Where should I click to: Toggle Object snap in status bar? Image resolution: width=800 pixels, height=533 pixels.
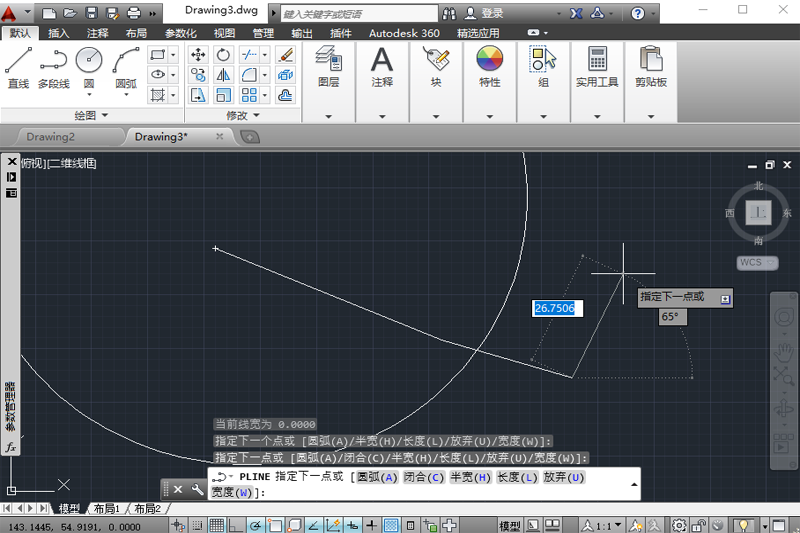point(274,525)
